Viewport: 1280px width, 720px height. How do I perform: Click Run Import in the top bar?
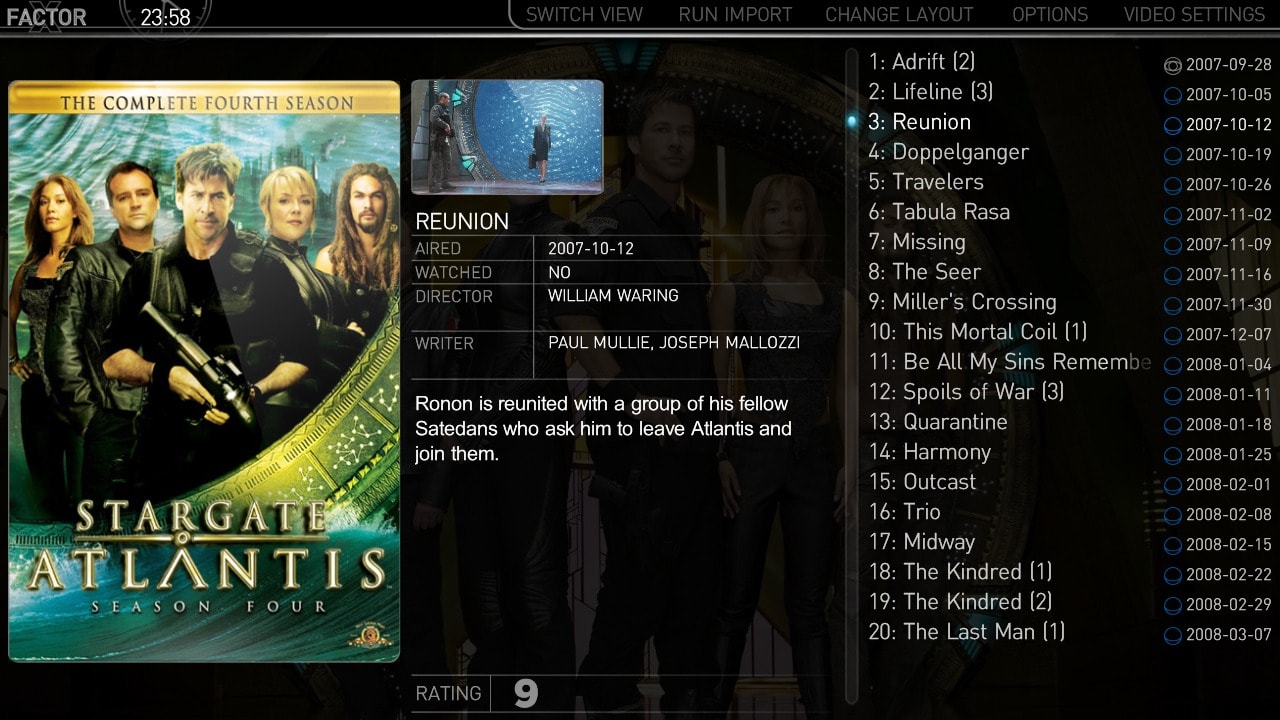tap(735, 15)
